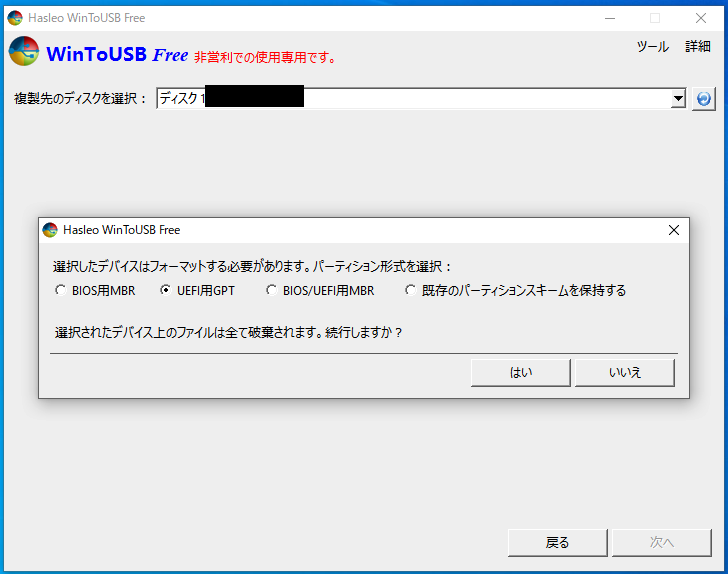Viewport: 728px width, 574px height.
Task: Click the ディスク 1 combo box field
Action: [421, 98]
